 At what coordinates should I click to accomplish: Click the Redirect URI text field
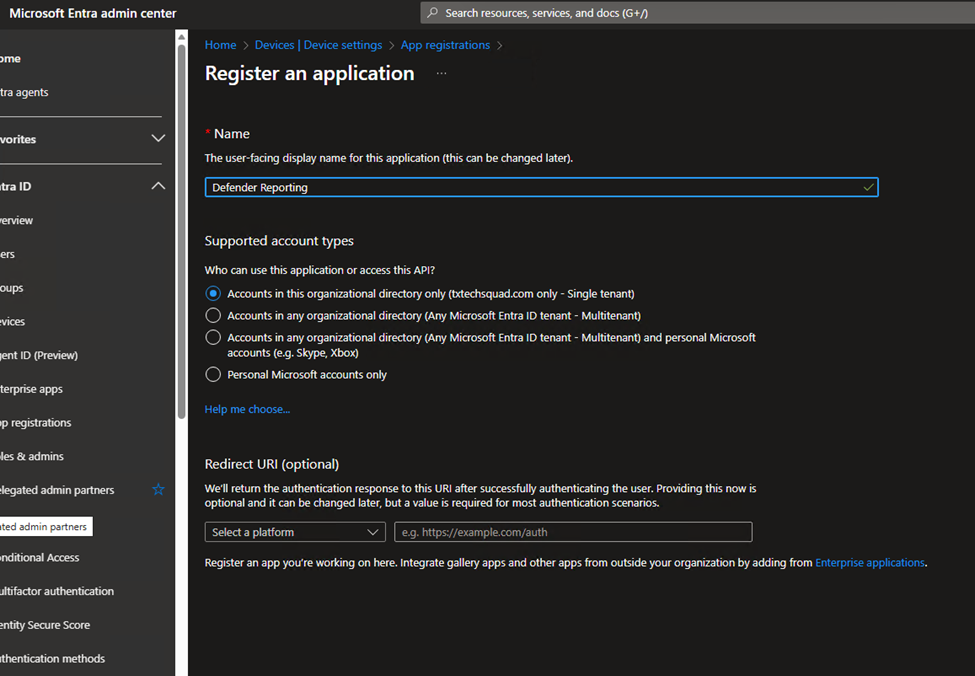click(573, 532)
